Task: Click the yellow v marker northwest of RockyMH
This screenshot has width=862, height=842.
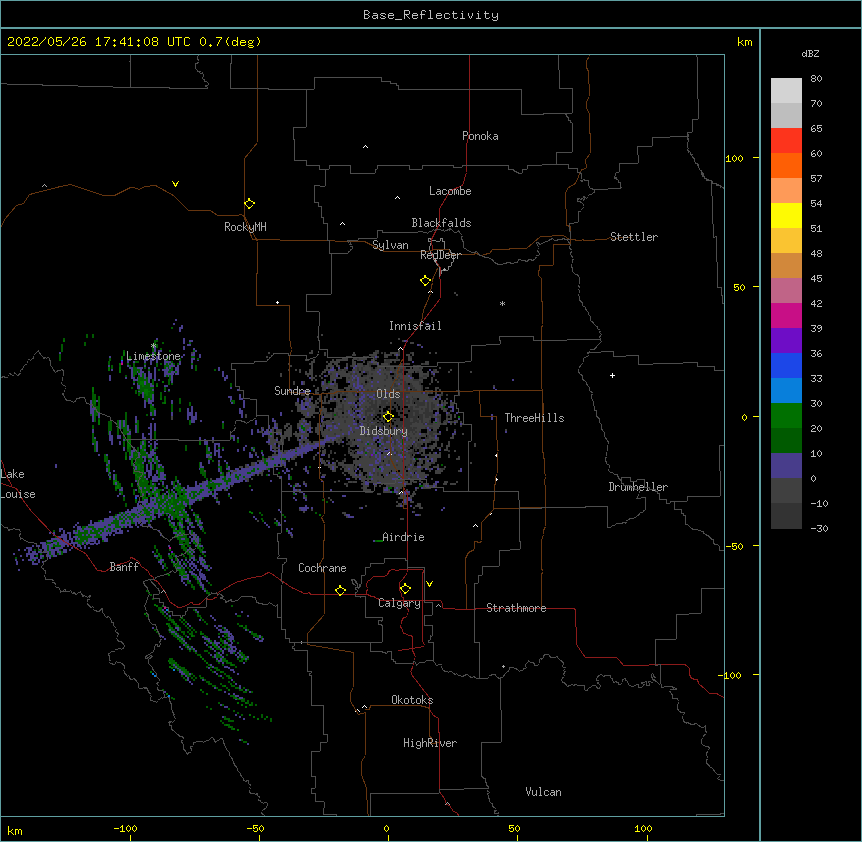Action: pyautogui.click(x=175, y=184)
